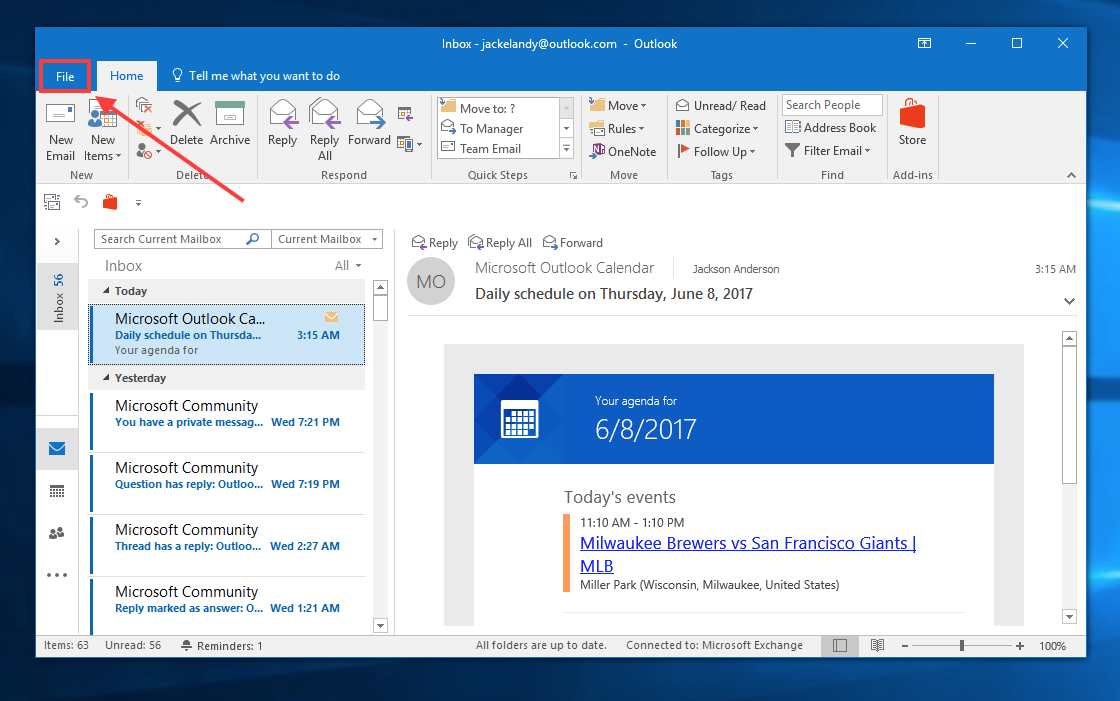Click the ribbon Reply button

pos(282,123)
